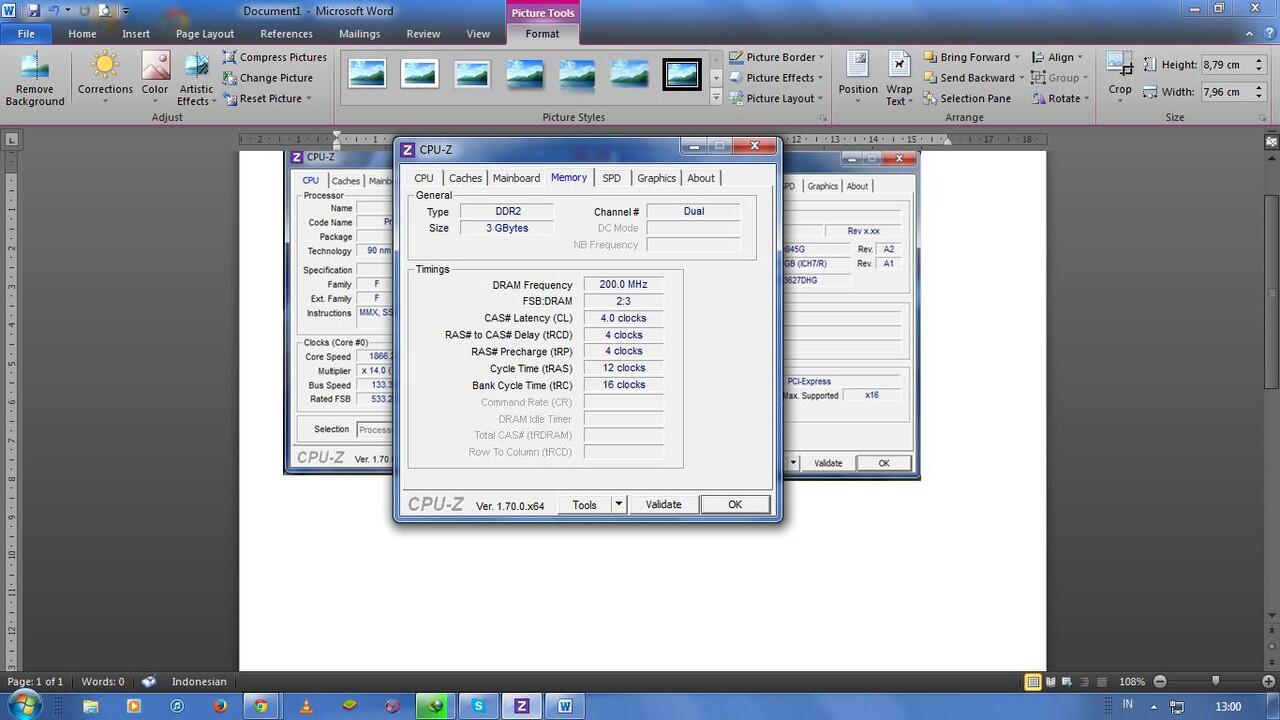The width and height of the screenshot is (1280, 720).
Task: Click the zoom in plus icon
Action: 1270,682
